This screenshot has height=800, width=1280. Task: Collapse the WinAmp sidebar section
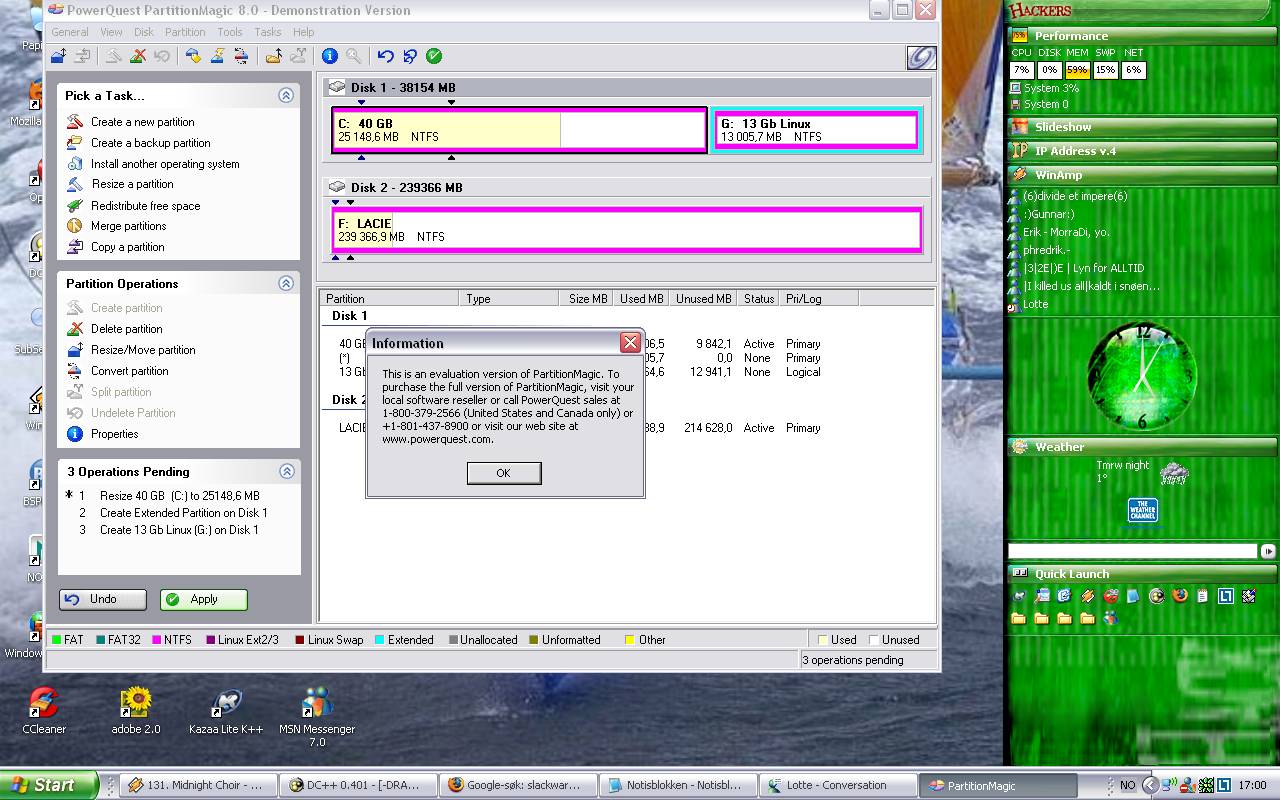[1142, 175]
